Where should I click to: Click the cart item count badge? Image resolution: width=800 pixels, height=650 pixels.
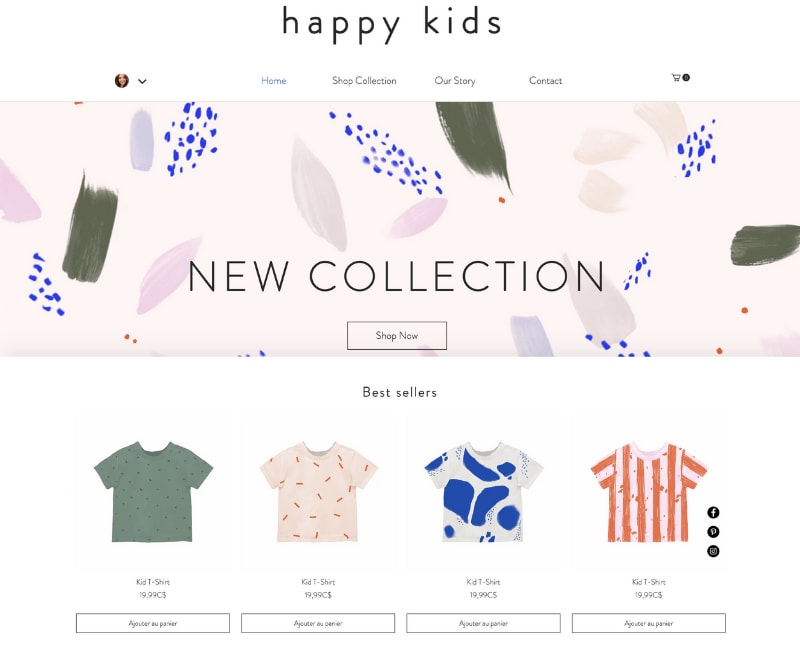(686, 76)
